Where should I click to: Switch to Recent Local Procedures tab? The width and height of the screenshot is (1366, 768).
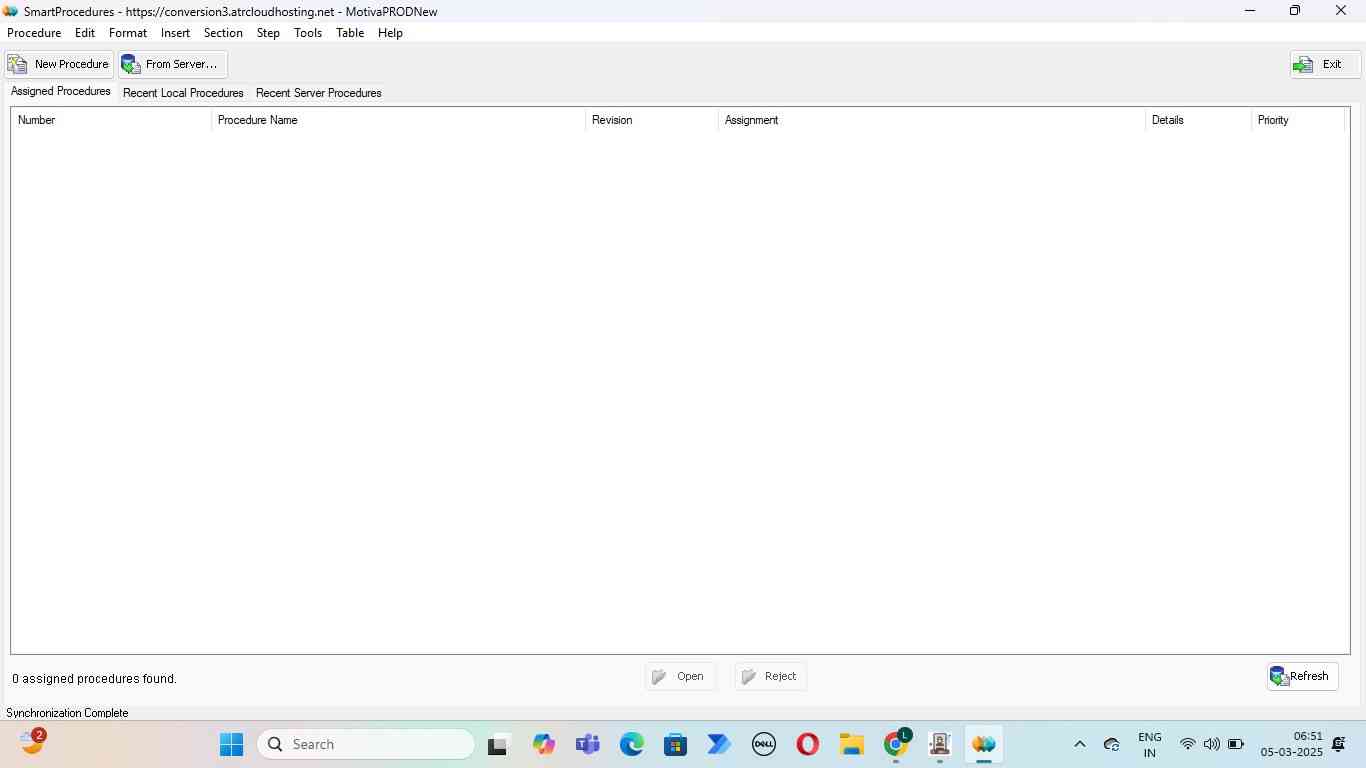[x=183, y=93]
